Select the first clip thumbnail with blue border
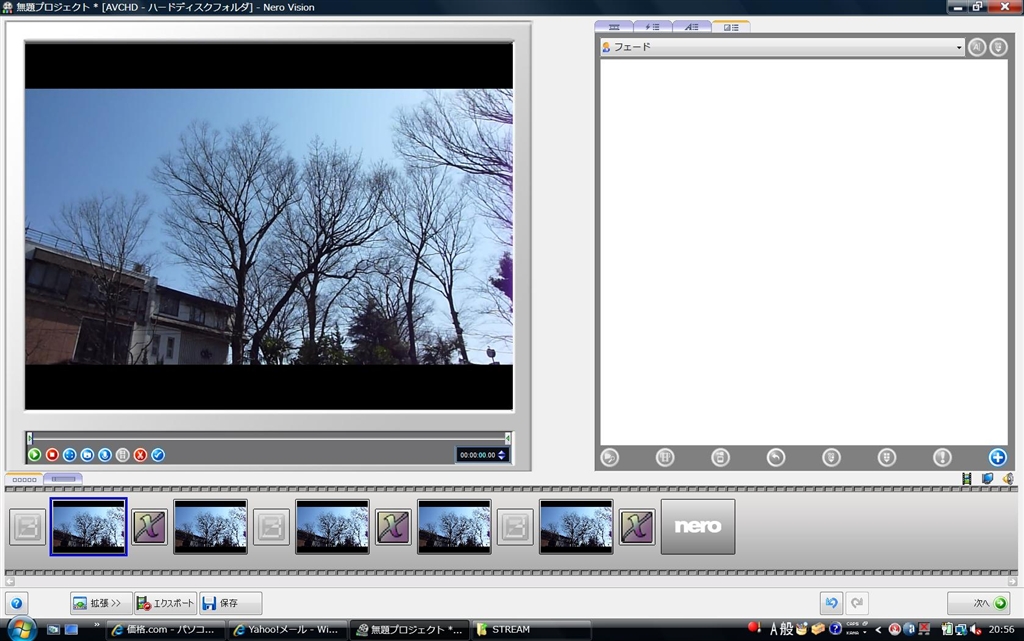This screenshot has height=641, width=1024. (x=88, y=527)
